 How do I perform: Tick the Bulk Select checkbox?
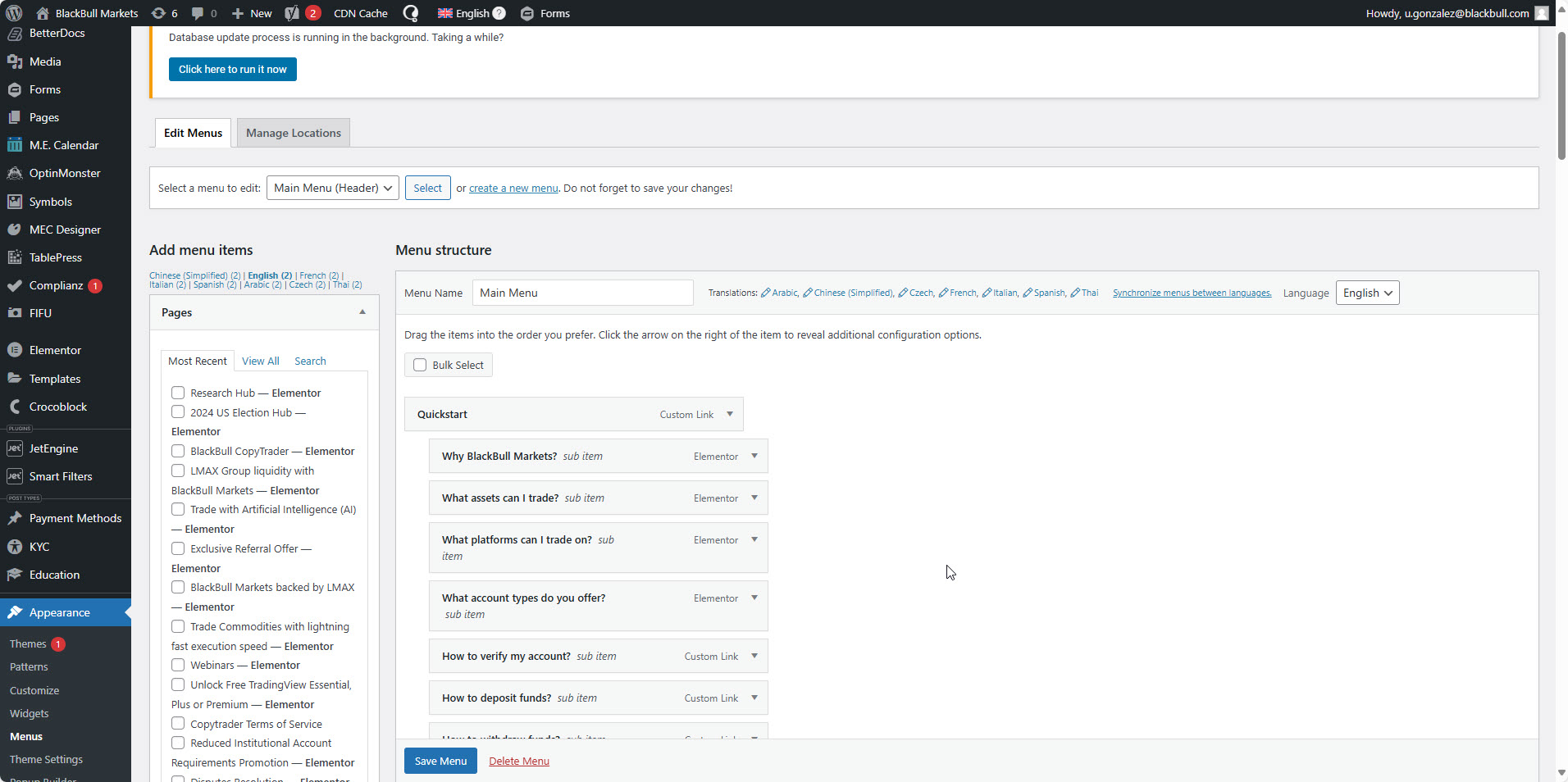420,365
